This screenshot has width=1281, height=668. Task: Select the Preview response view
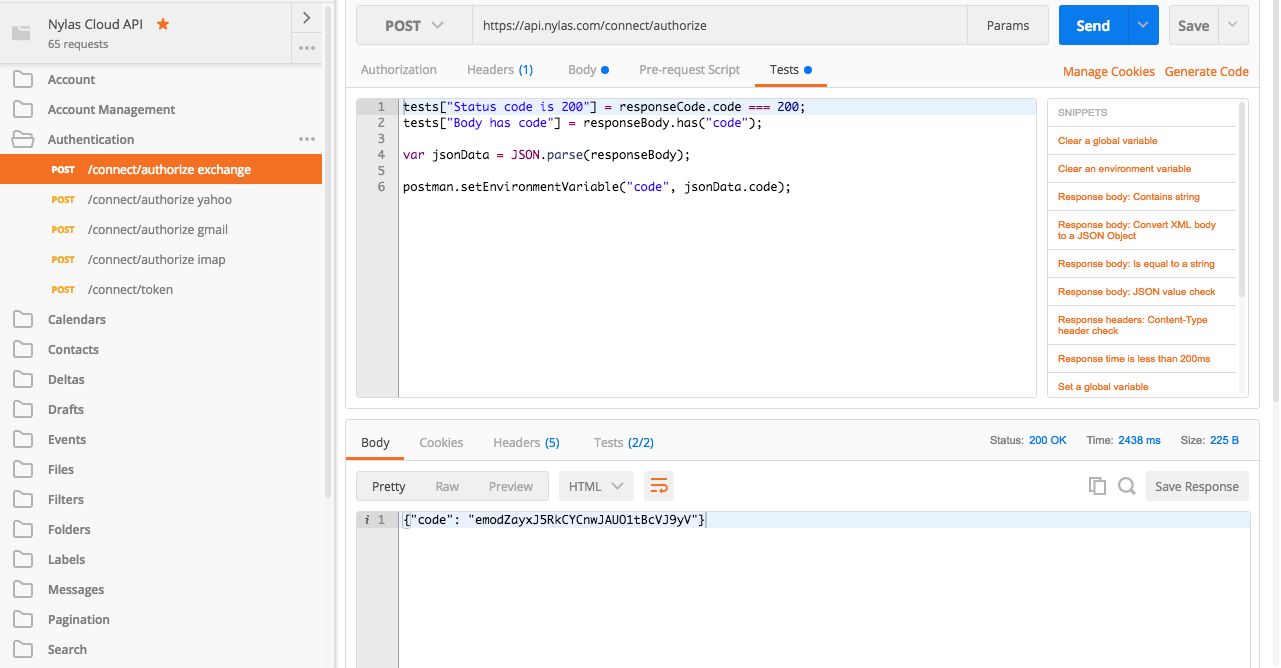pos(511,486)
